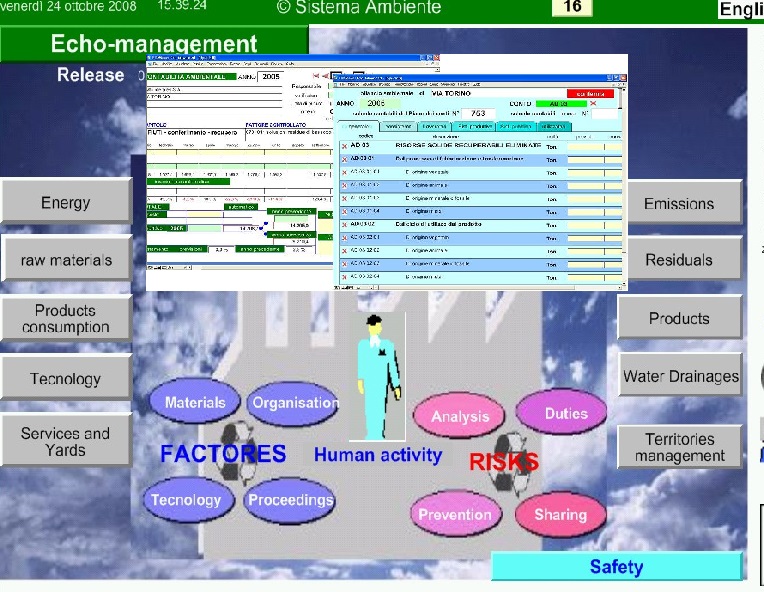Click the Echo-management header tab
Screen dimensions: 764x592
(x=154, y=44)
